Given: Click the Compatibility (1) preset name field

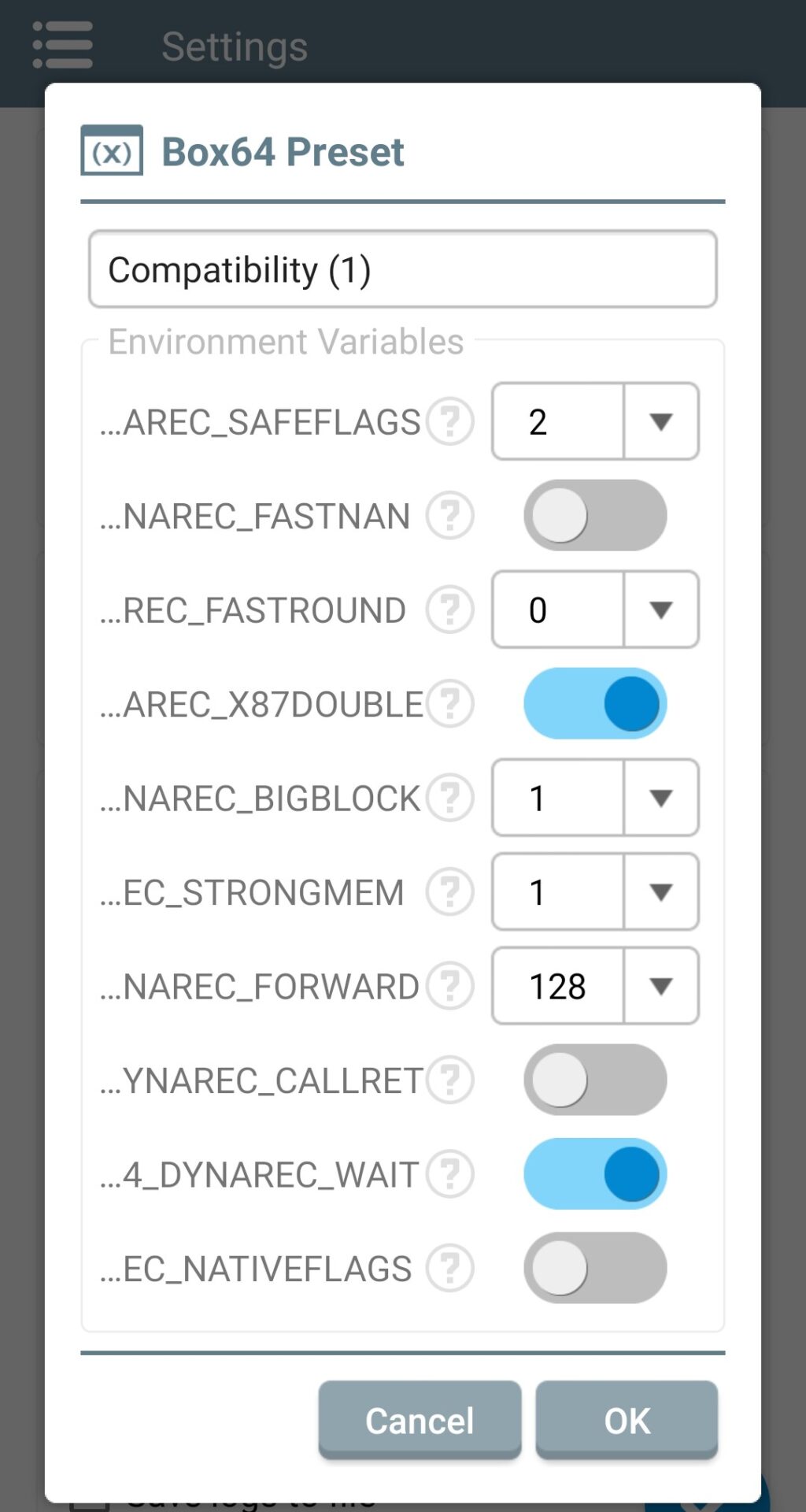Looking at the screenshot, I should point(402,269).
